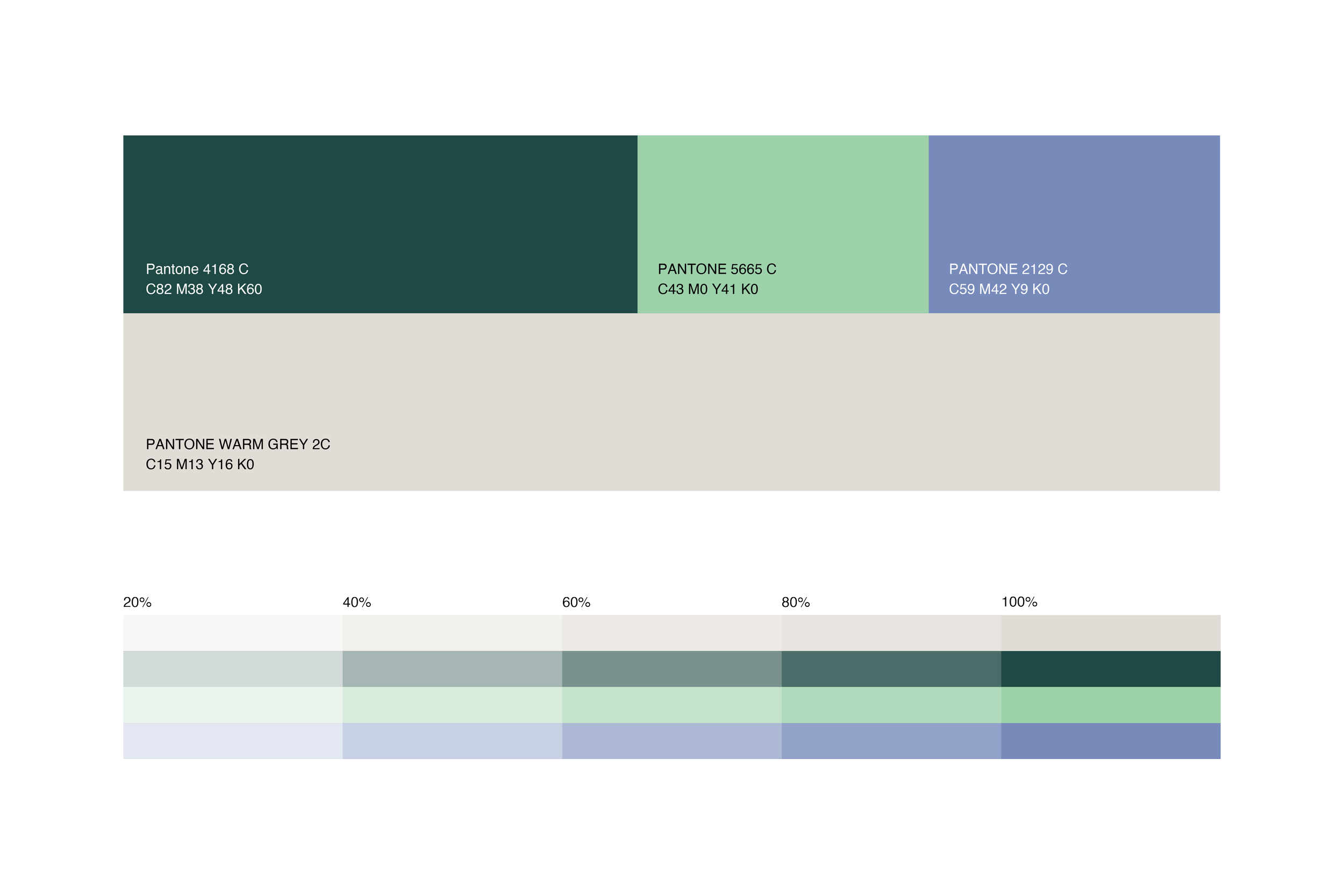Select the 'PANTONE WARM GREY 2C' text label
This screenshot has width=1344, height=896.
click(x=238, y=444)
